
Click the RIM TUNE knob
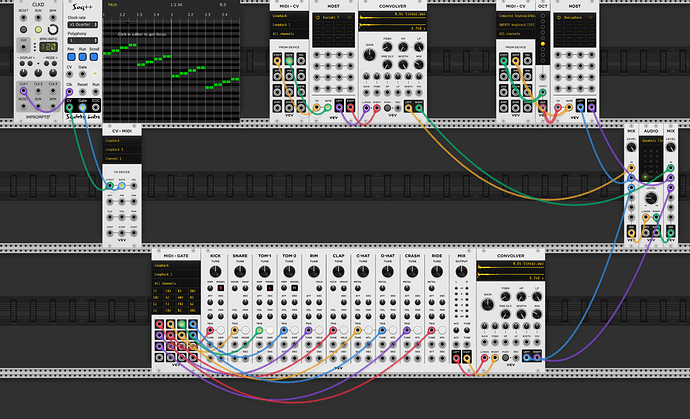pos(314,271)
